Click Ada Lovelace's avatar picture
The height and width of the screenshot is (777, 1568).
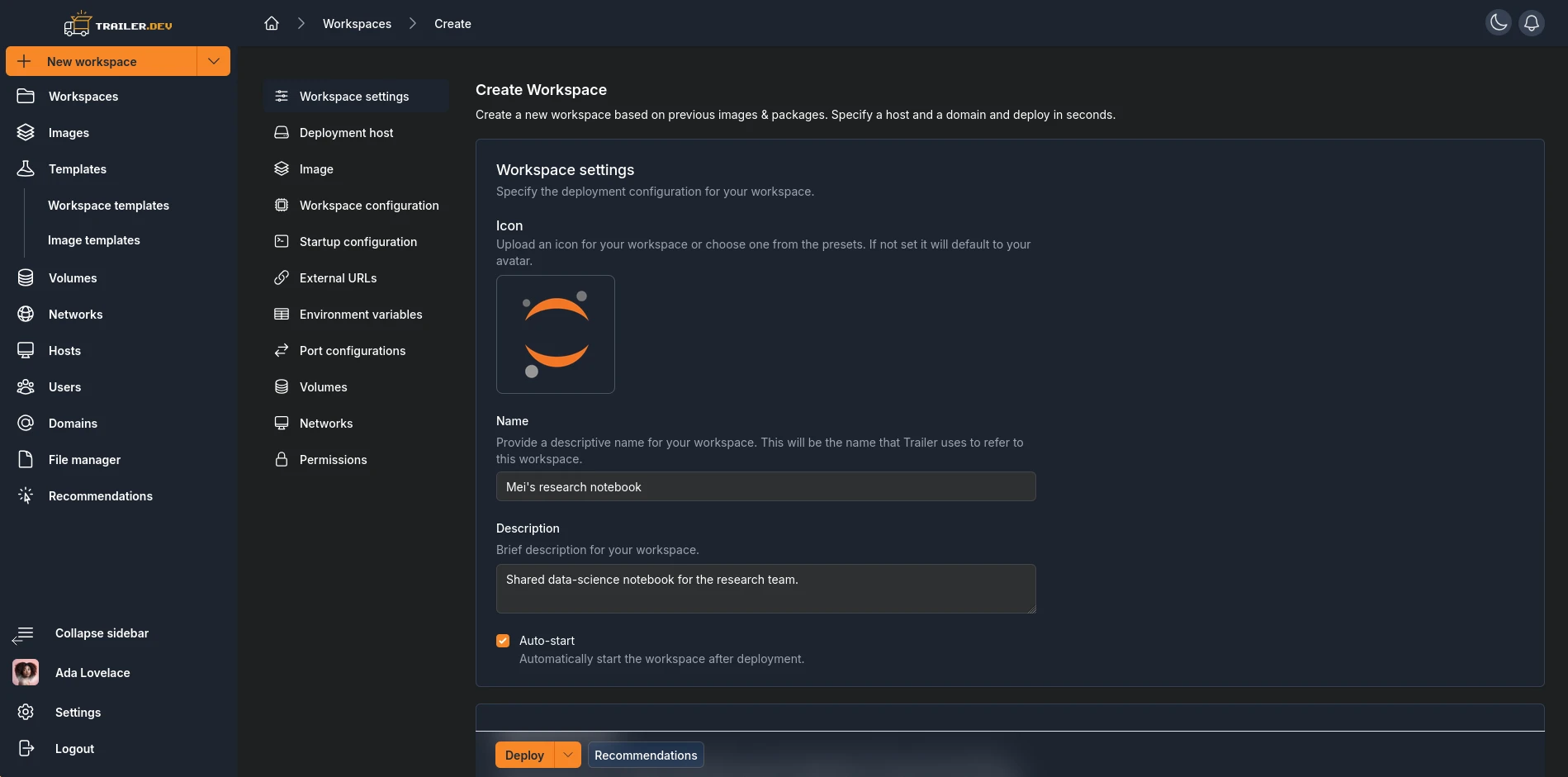[x=26, y=672]
